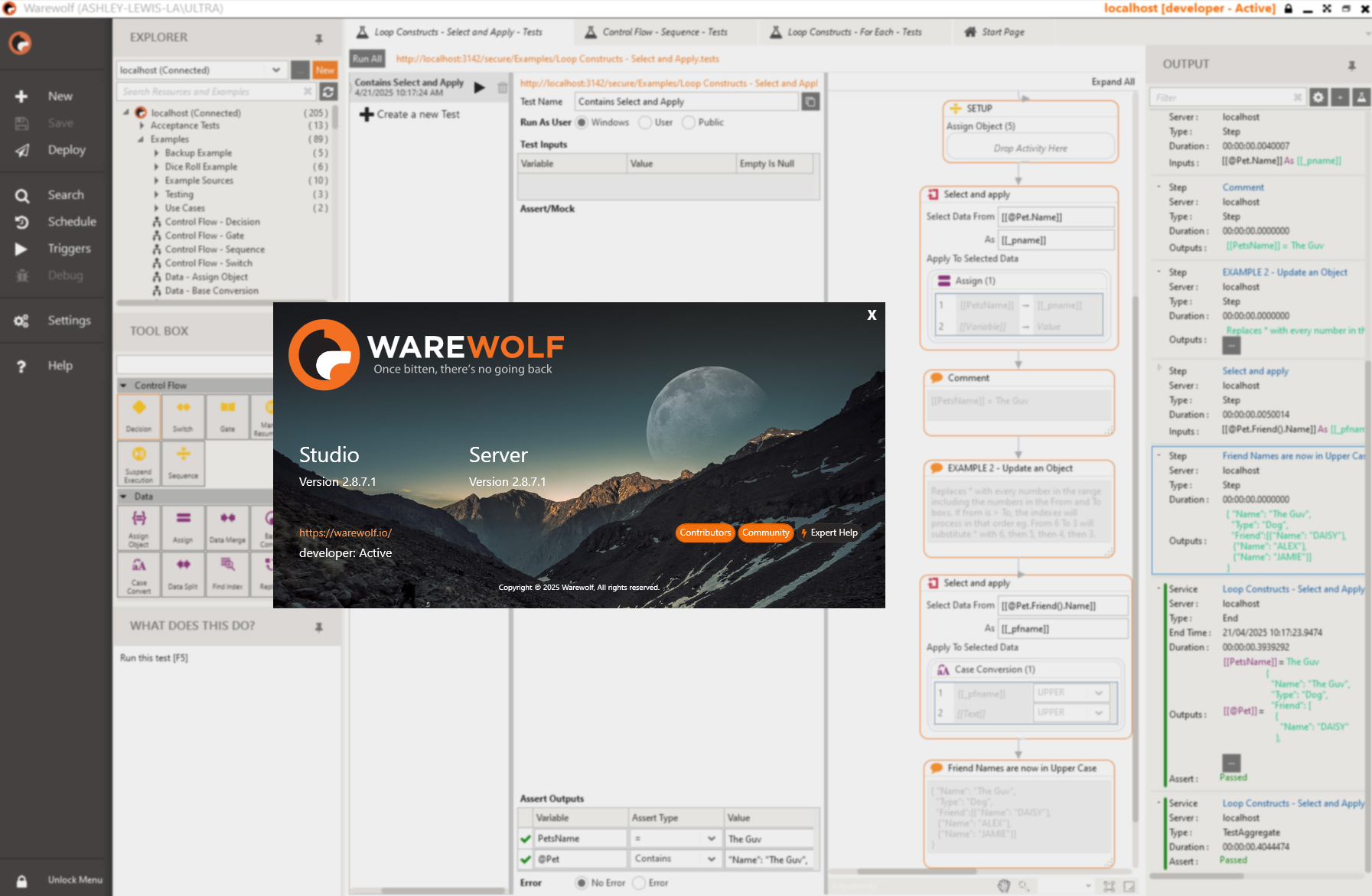1372x896 pixels.
Task: Select the Assign Object tool
Action: (139, 527)
